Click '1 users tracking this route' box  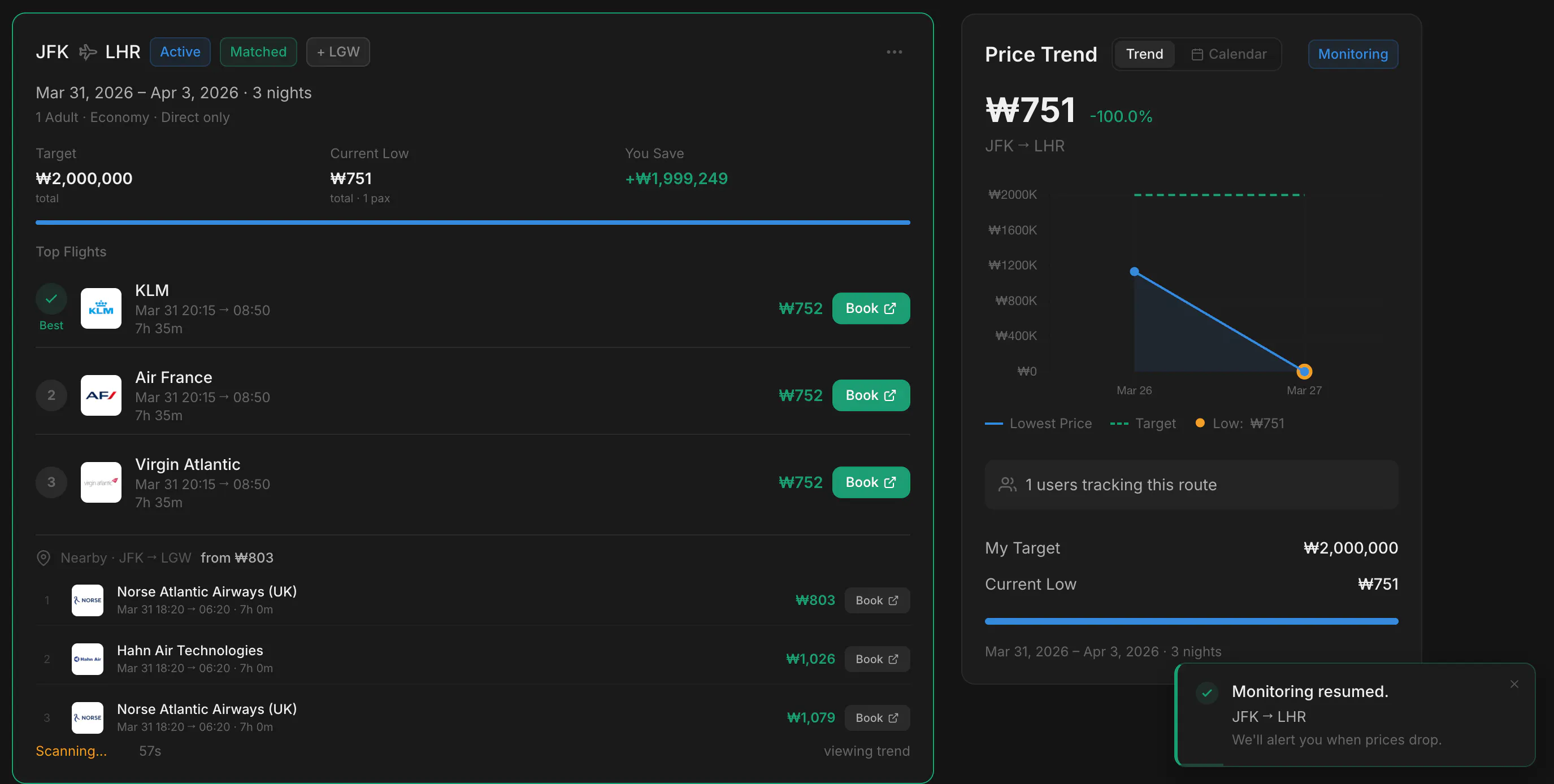tap(1191, 484)
